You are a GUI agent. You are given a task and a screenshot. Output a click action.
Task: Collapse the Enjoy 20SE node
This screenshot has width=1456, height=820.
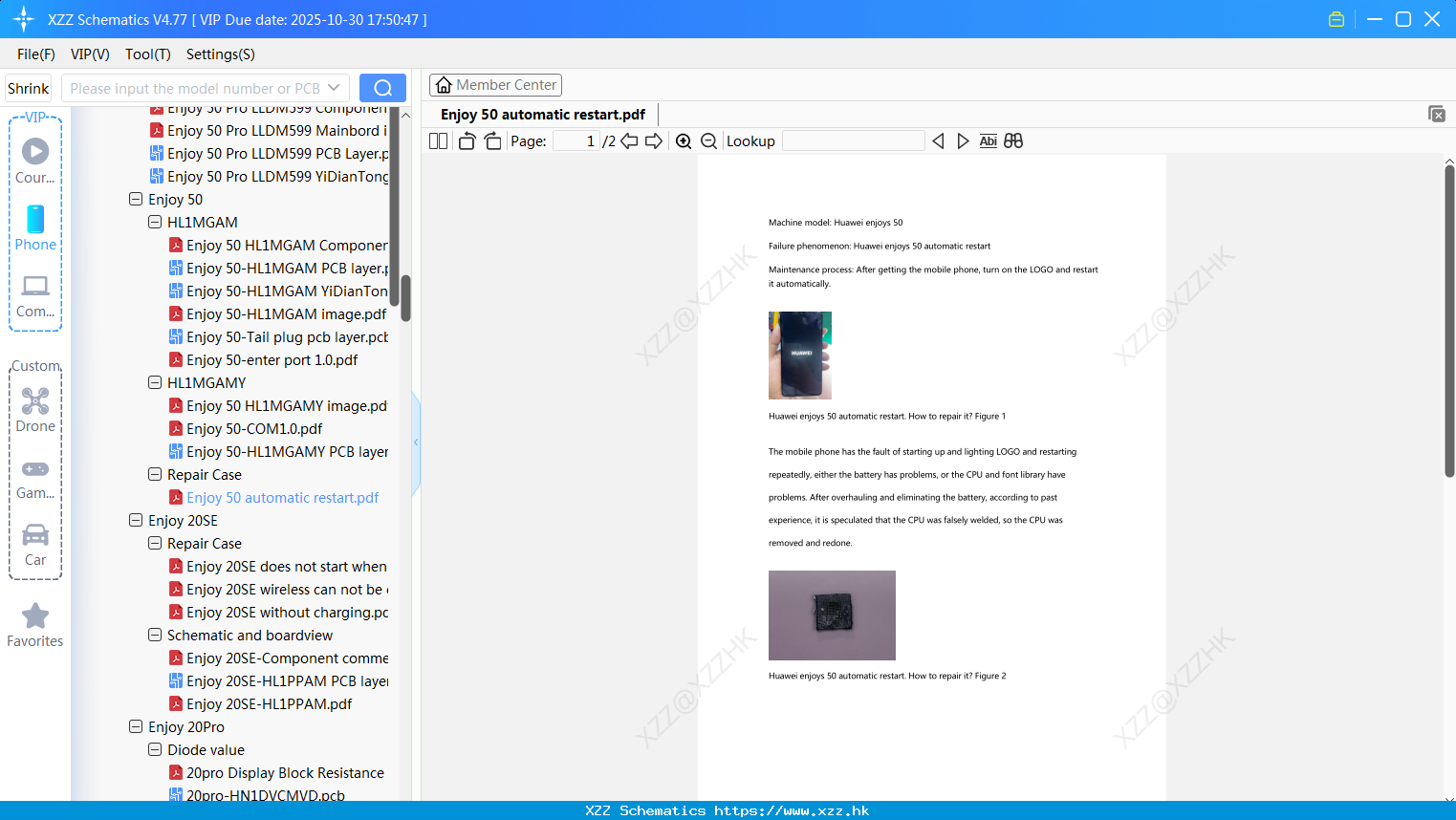(136, 521)
